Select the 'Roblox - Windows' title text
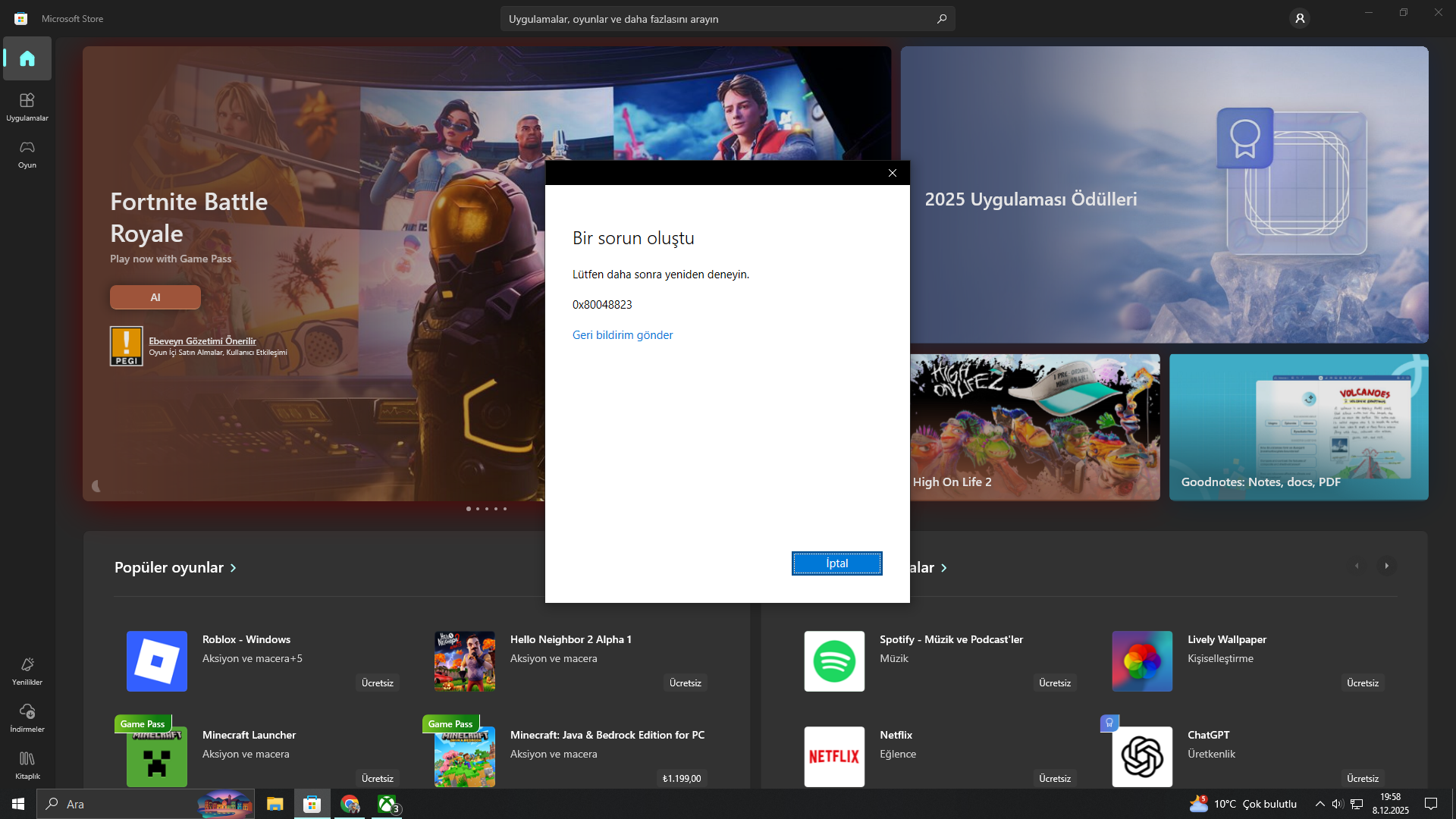This screenshot has width=1456, height=819. click(246, 639)
